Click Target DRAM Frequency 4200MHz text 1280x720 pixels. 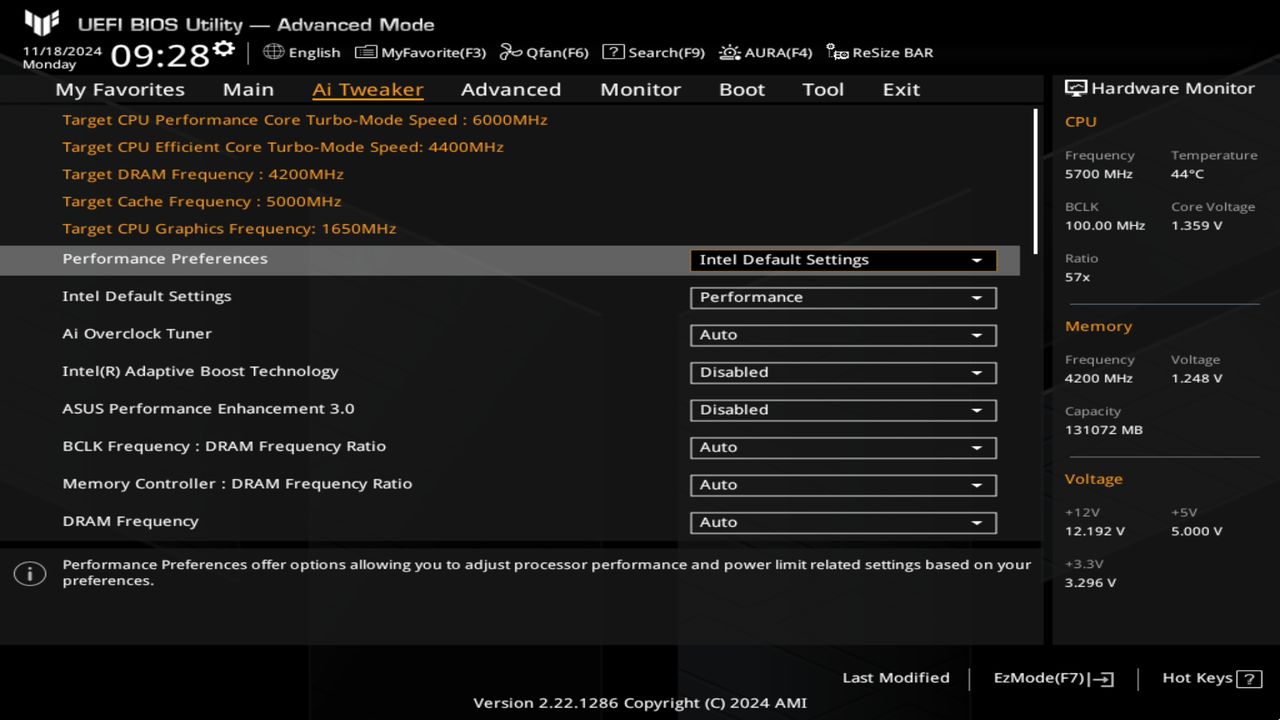(x=203, y=174)
